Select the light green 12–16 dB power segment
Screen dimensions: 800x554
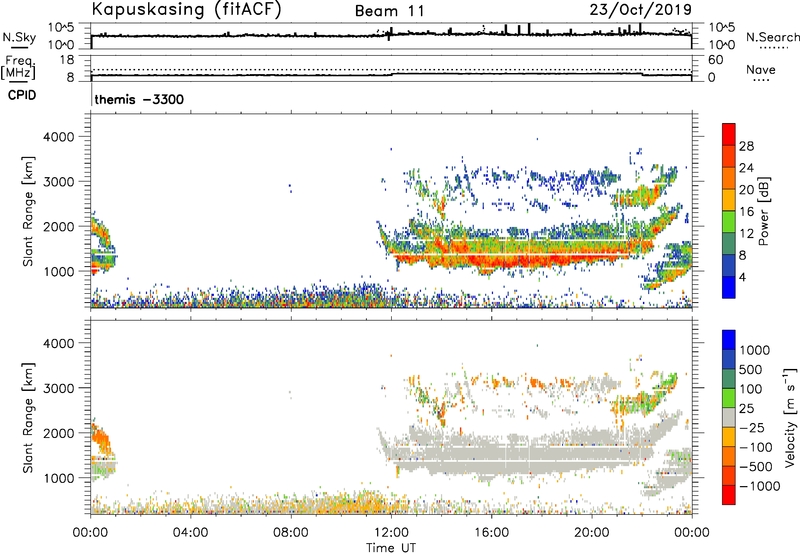click(729, 221)
